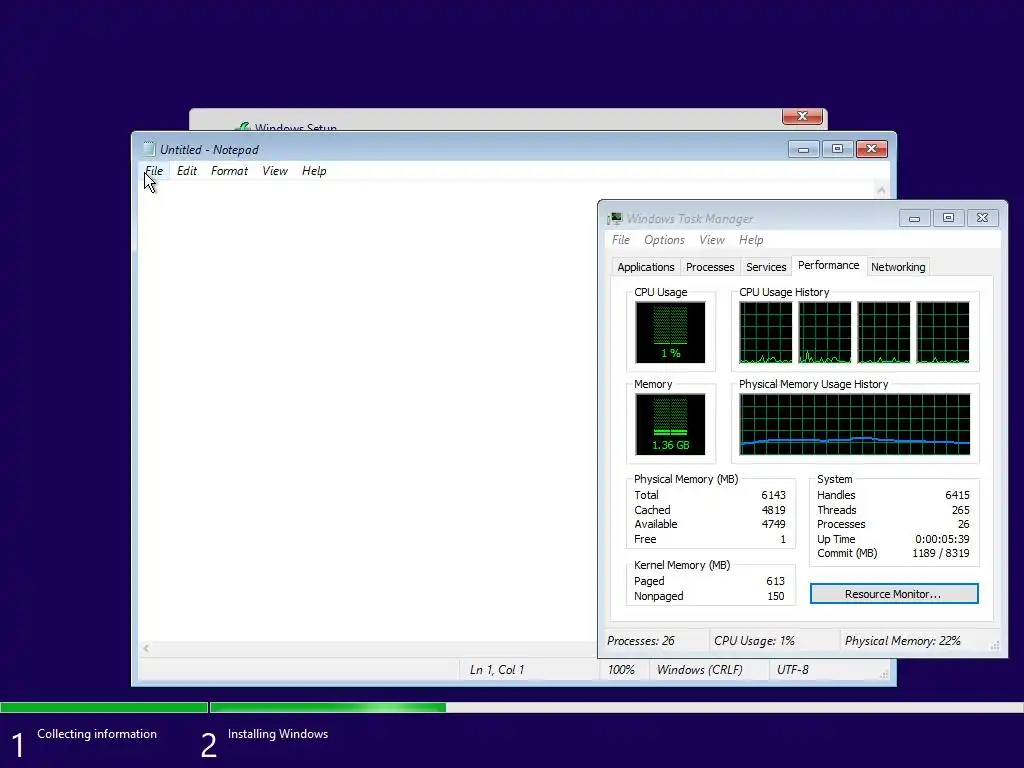
Task: Maximize the Task Manager window
Action: click(x=948, y=218)
